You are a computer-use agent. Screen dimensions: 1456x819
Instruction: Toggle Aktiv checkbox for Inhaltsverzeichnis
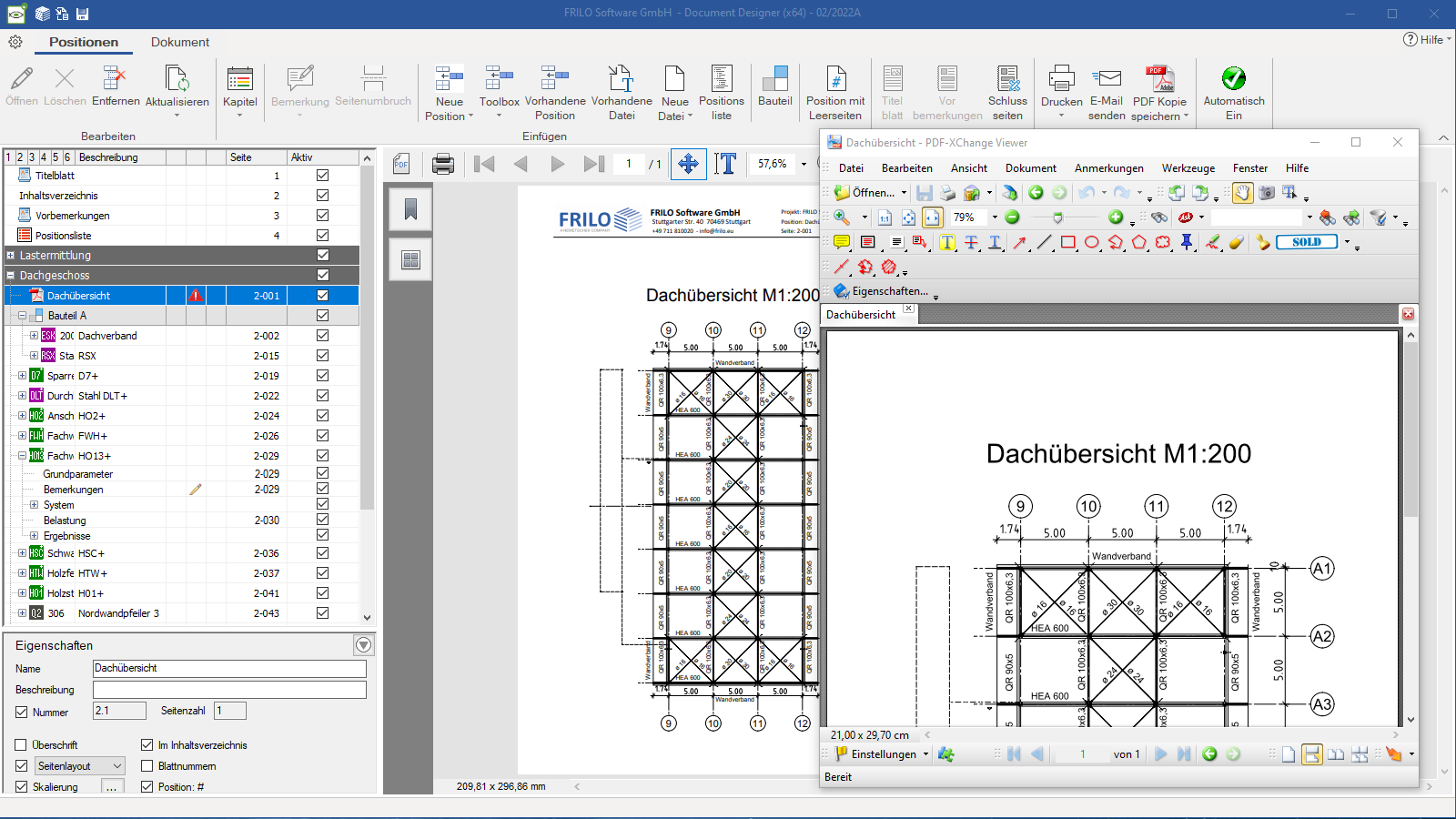pyautogui.click(x=322, y=196)
